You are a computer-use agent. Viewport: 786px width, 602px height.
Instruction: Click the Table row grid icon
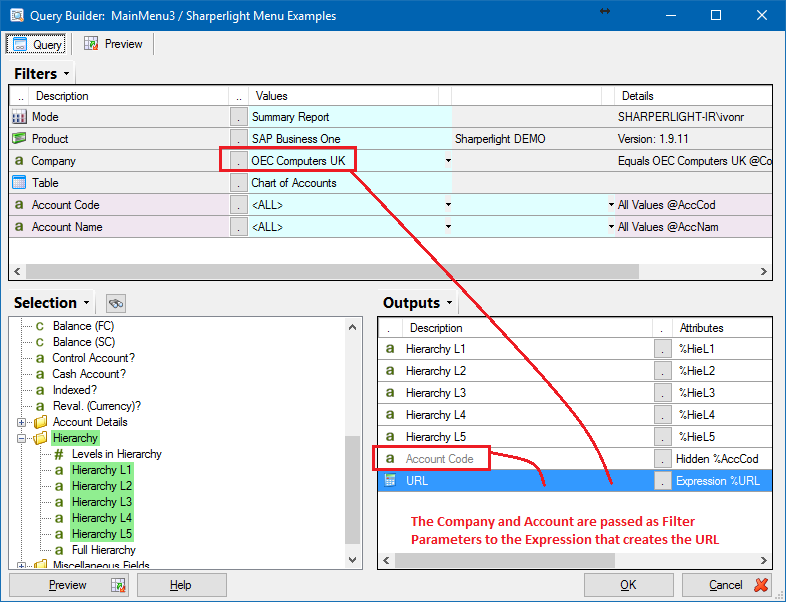click(x=19, y=182)
